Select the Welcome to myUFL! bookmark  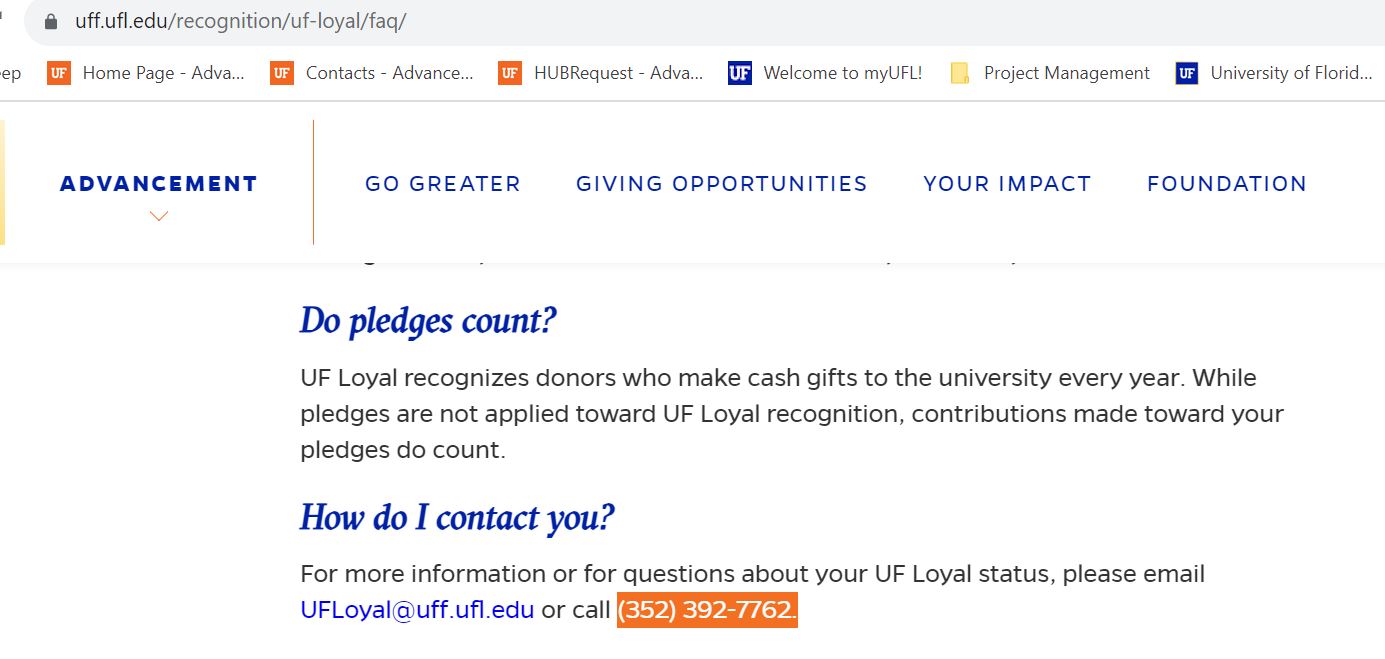coord(825,73)
